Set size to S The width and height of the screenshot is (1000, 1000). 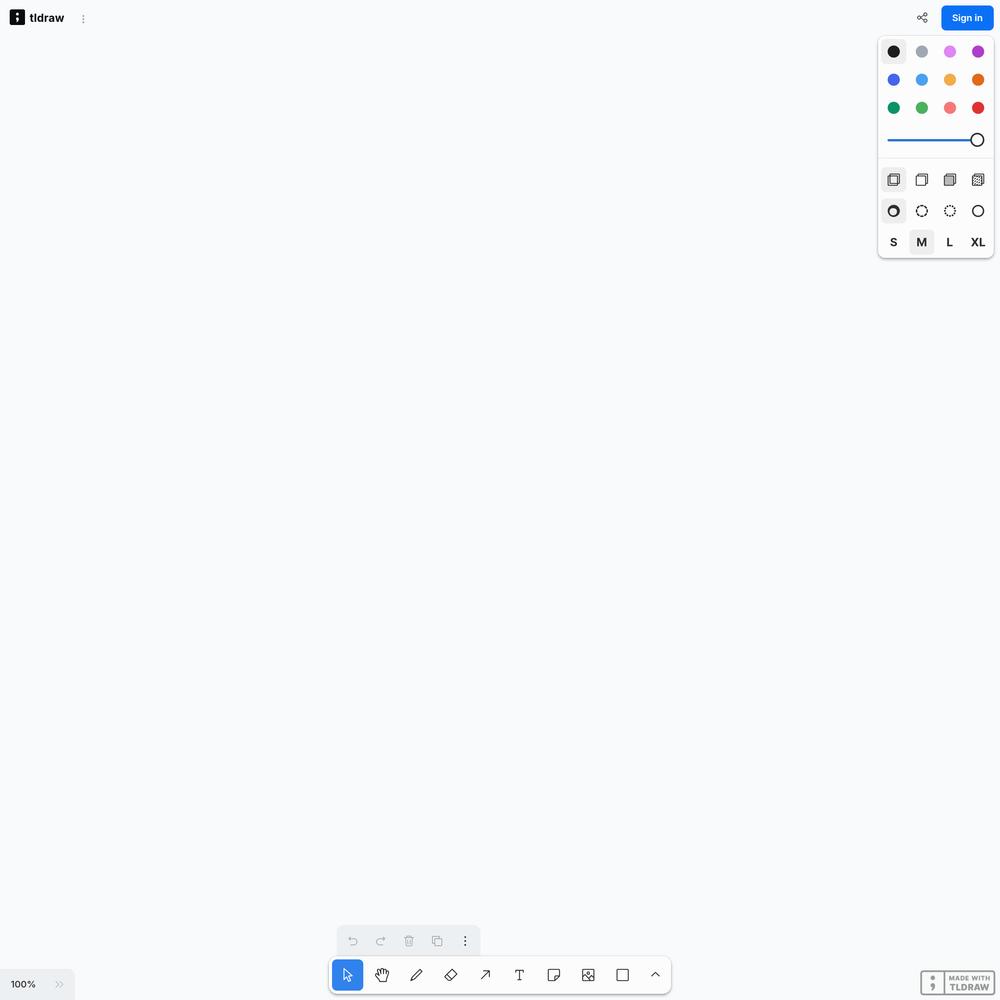pyautogui.click(x=893, y=242)
